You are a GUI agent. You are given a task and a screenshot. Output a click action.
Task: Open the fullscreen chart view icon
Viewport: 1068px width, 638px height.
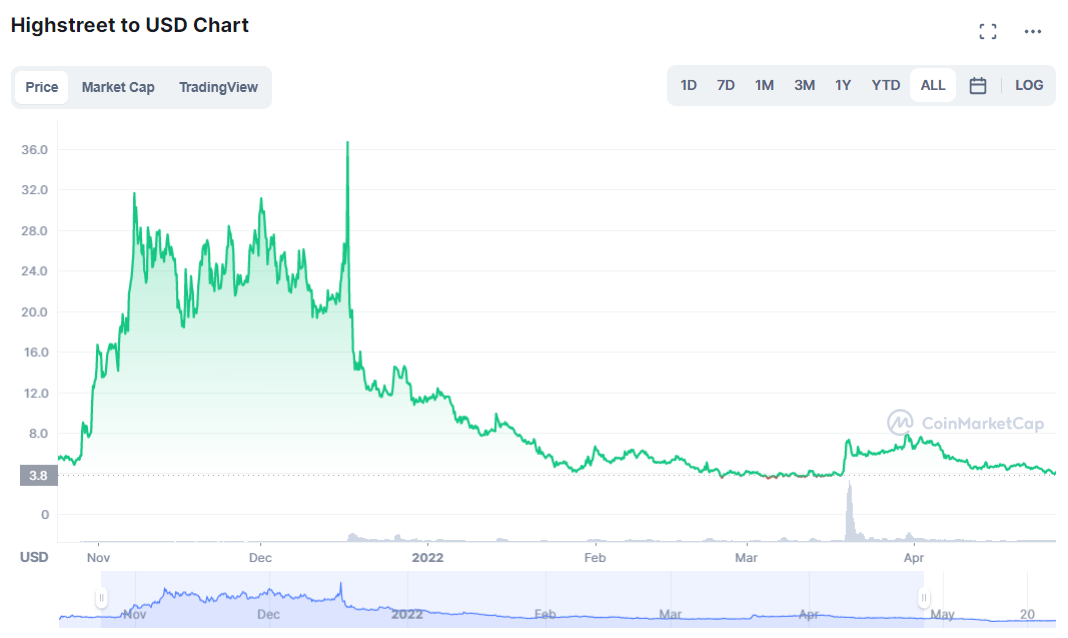(988, 31)
